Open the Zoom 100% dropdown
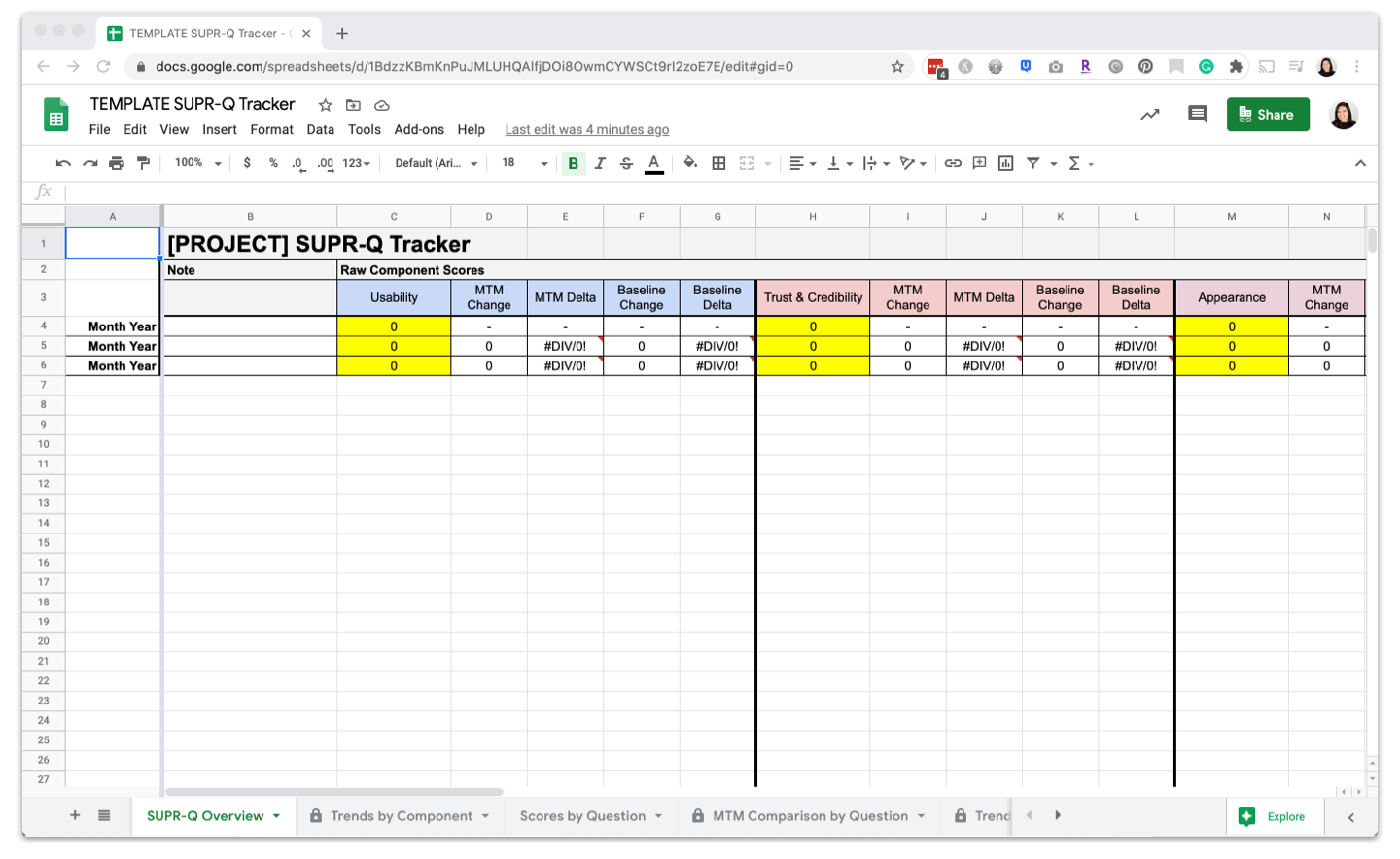The height and width of the screenshot is (859, 1400). pos(198,163)
